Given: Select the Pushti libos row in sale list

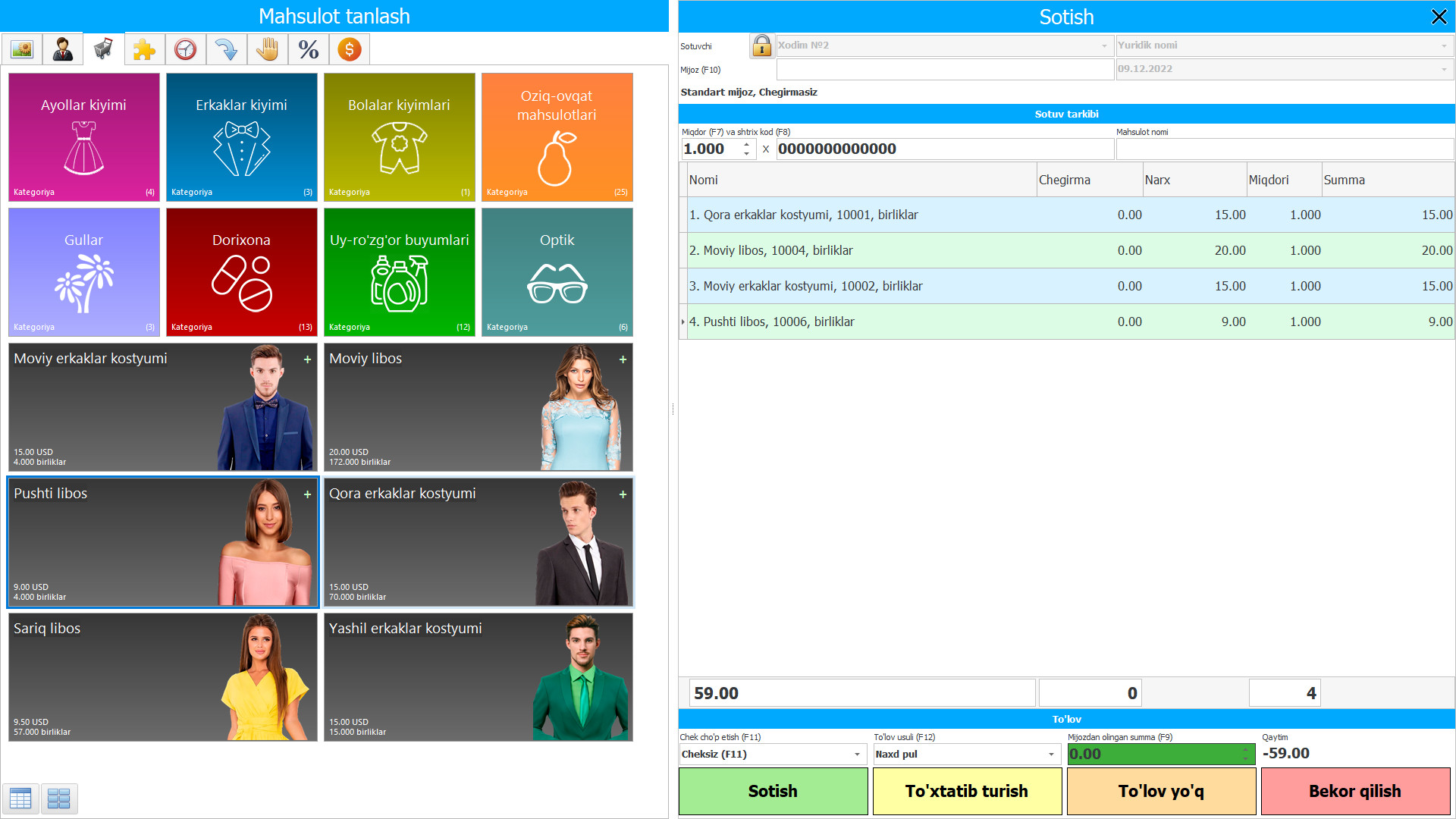Looking at the screenshot, I should (834, 322).
